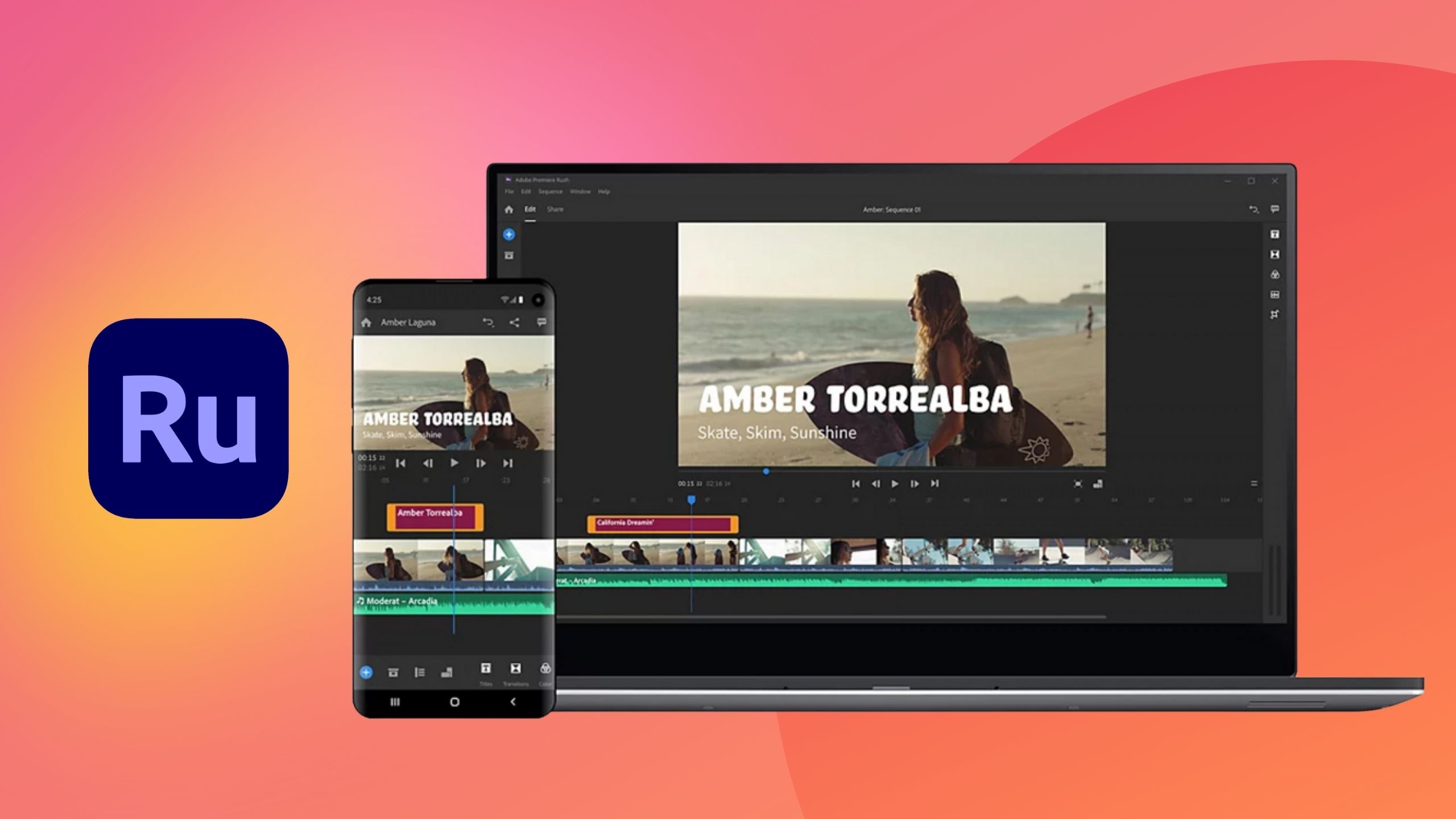Tap the Expand Audio bars icon on the phone

(x=447, y=672)
